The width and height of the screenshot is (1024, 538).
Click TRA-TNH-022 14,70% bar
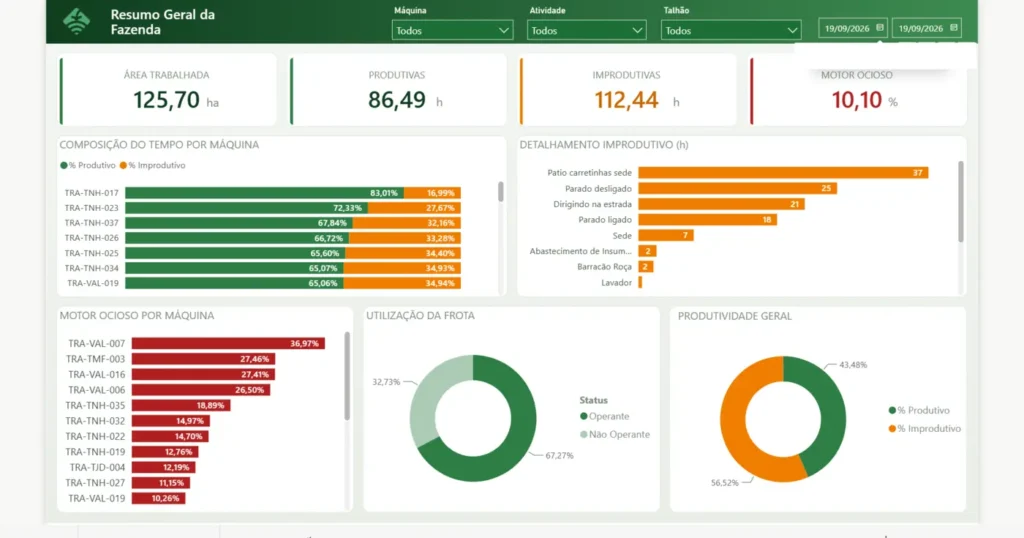[170, 436]
